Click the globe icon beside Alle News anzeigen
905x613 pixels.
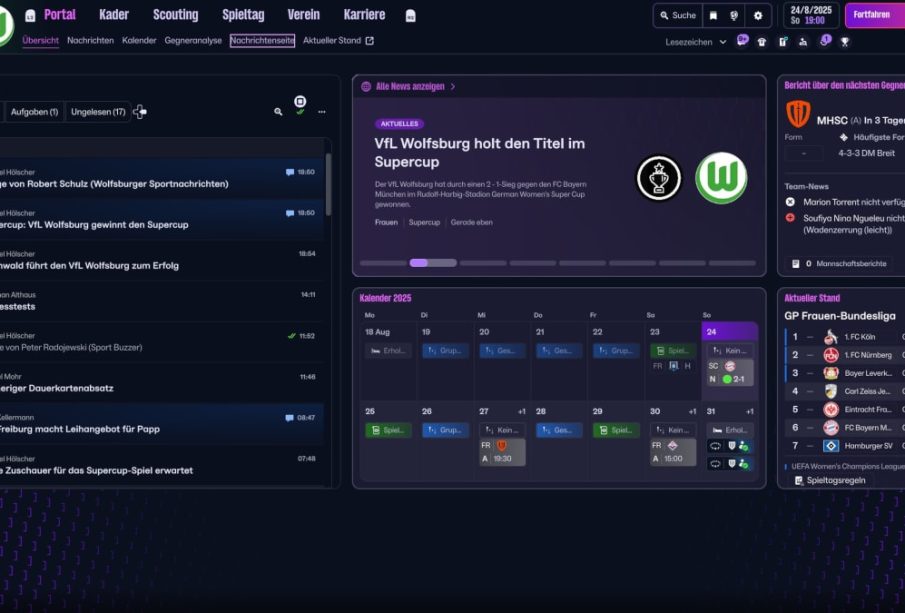click(x=366, y=87)
